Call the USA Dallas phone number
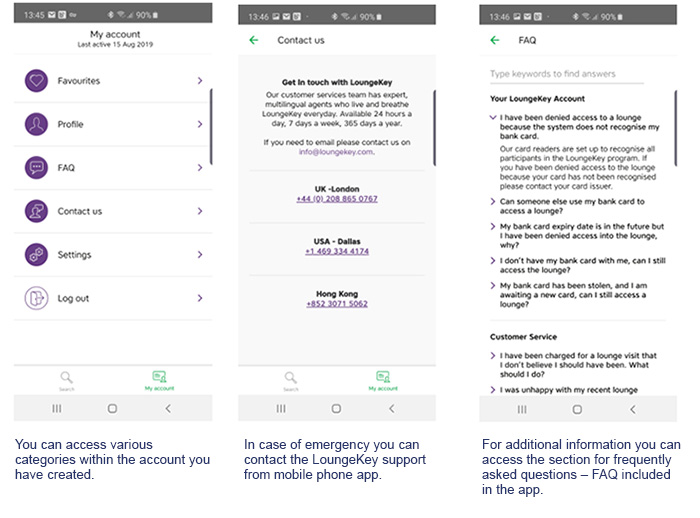Viewport: 700px width, 518px height. coord(336,252)
